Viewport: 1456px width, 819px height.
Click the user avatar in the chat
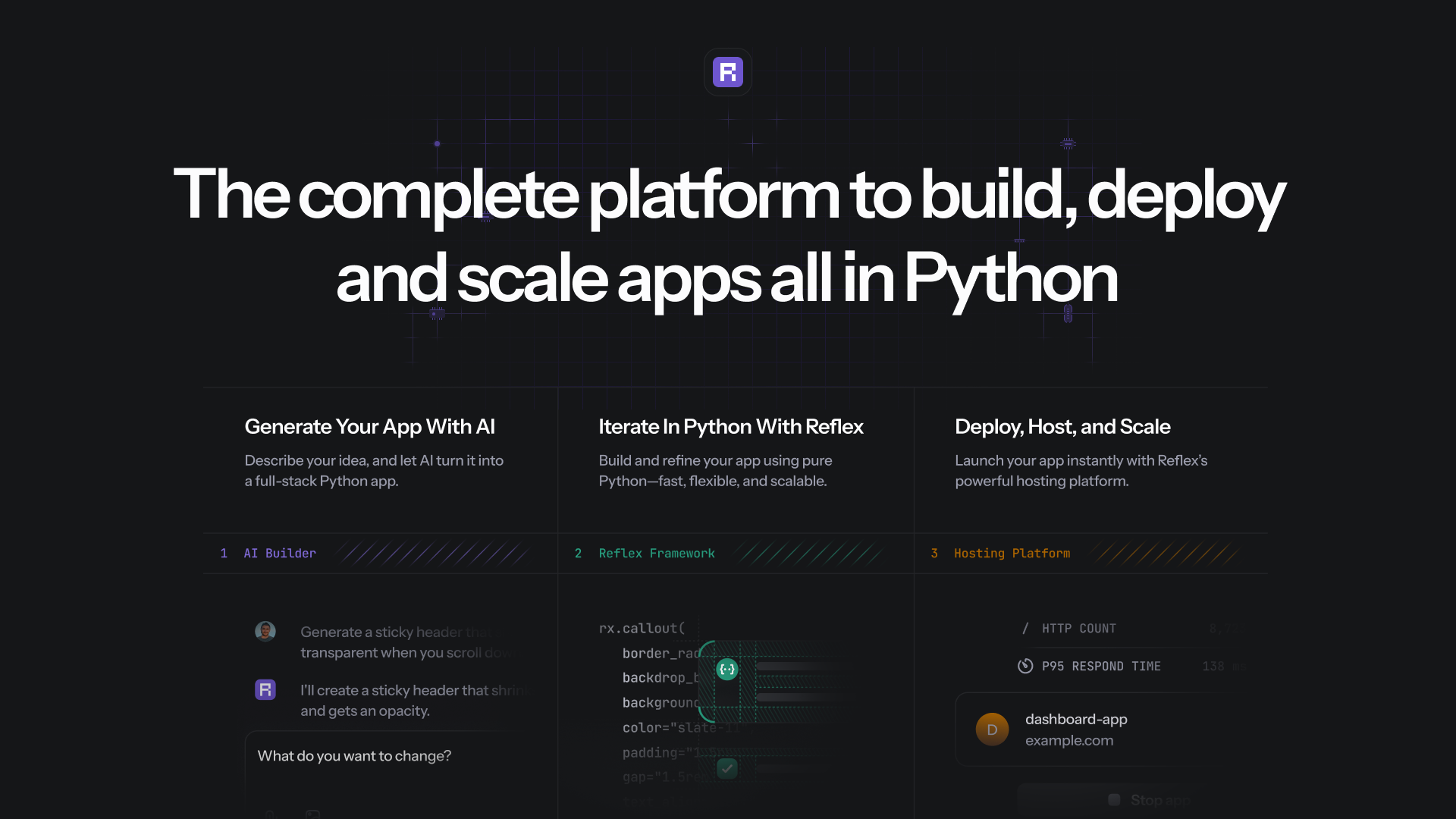tap(265, 631)
